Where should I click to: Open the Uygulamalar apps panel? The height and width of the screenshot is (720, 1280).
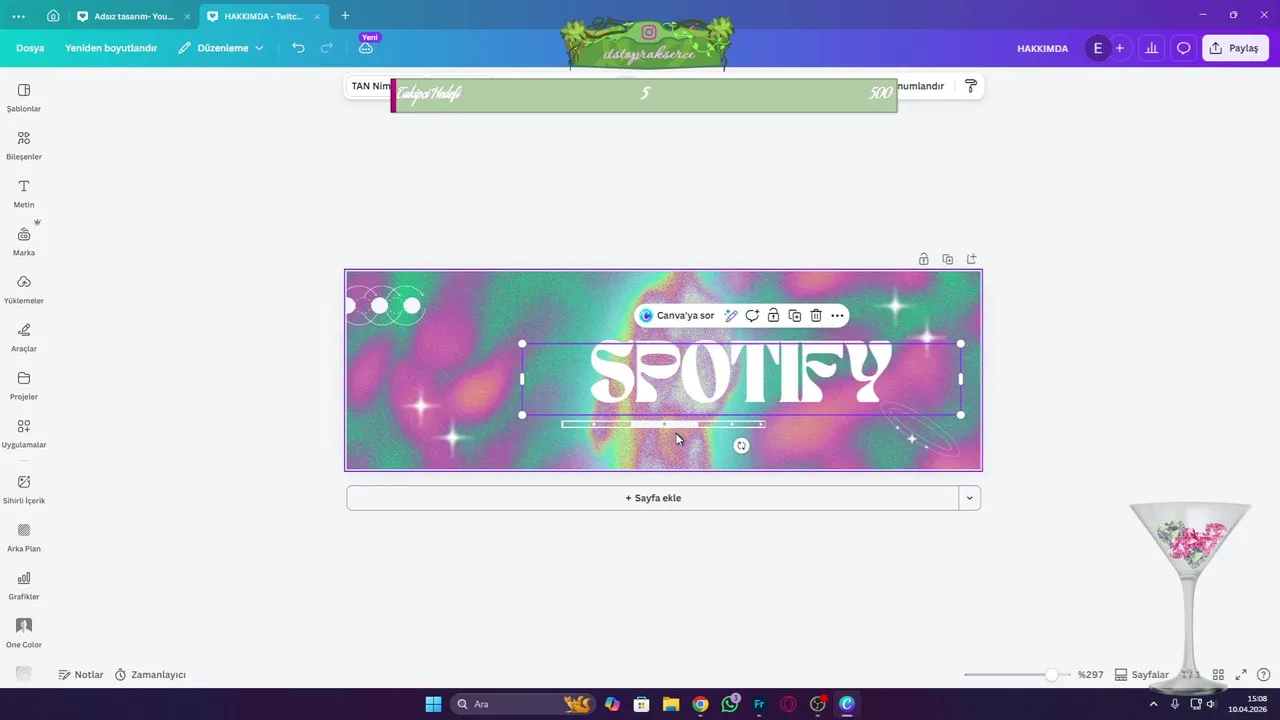[x=24, y=433]
